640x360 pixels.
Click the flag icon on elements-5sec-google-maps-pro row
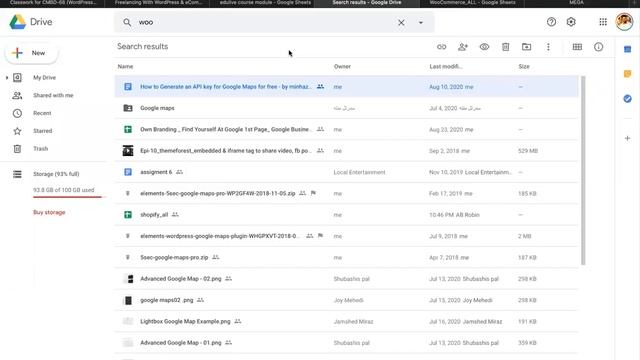pos(313,193)
